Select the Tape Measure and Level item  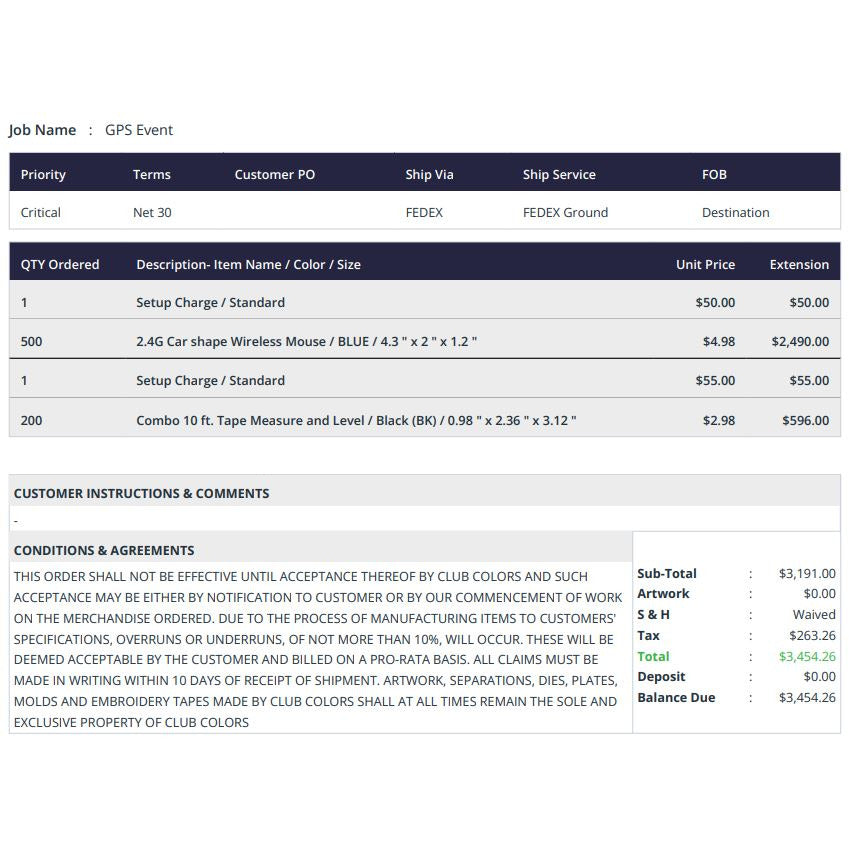pyautogui.click(x=356, y=420)
